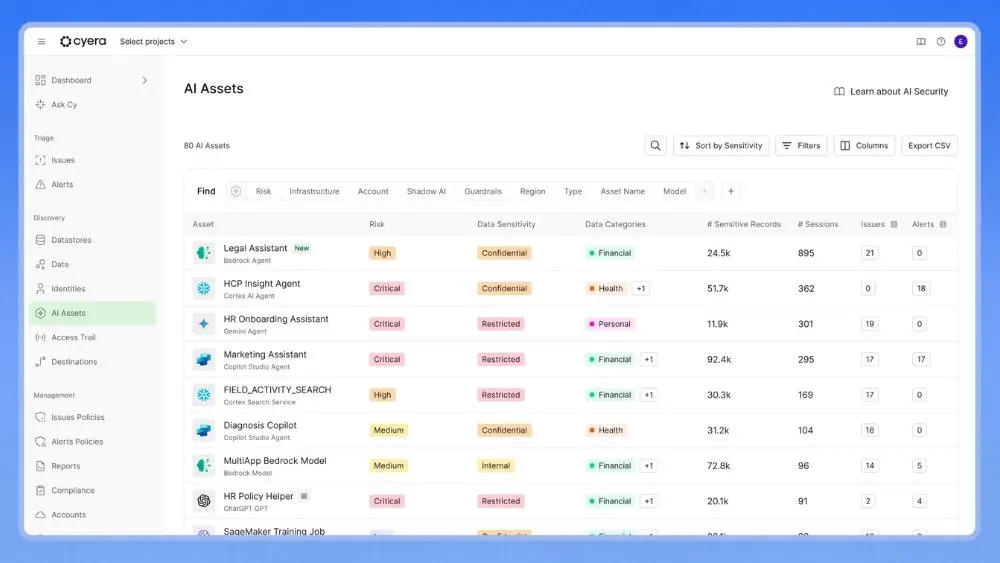This screenshot has width=1000, height=563.
Task: Click the alerts count 18 for HCP Insight Agent
Action: (921, 289)
